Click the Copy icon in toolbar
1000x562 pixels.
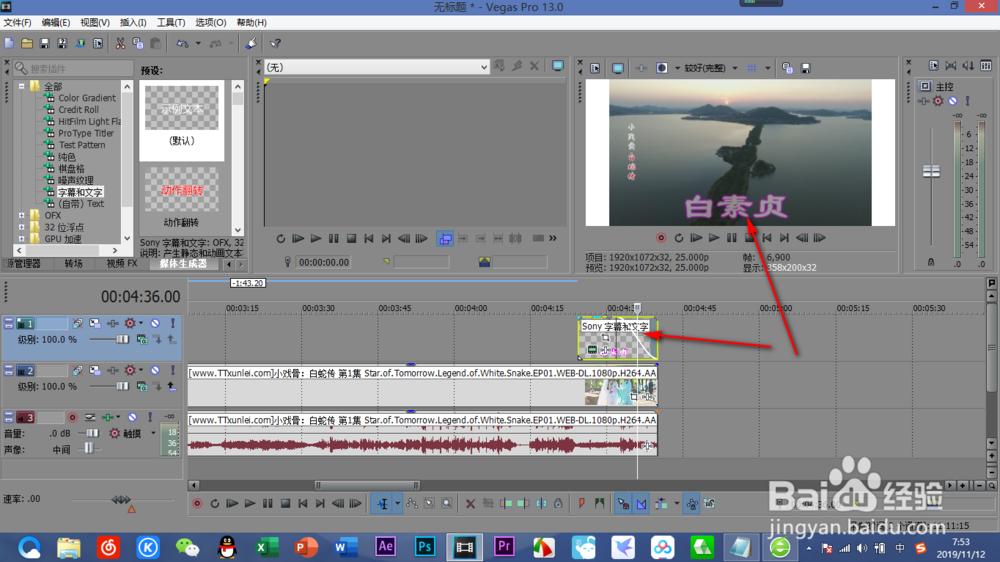(x=138, y=43)
